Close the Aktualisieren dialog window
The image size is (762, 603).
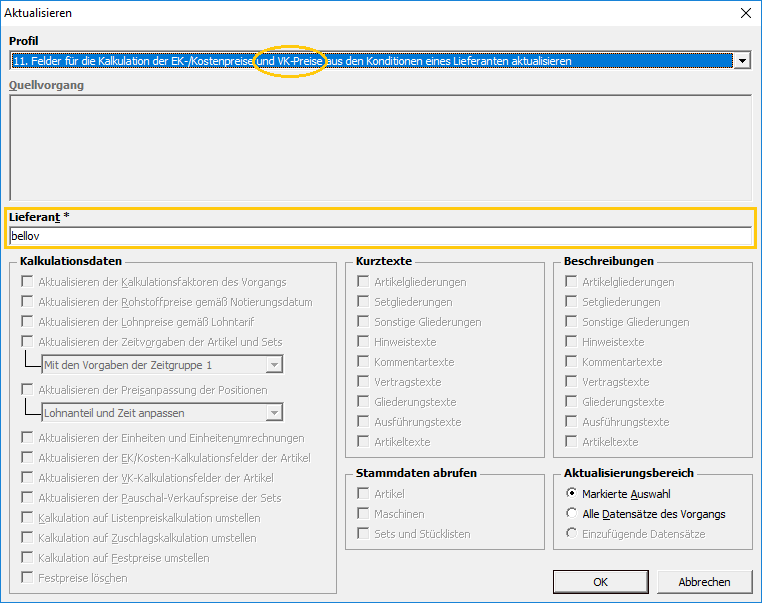click(x=744, y=13)
